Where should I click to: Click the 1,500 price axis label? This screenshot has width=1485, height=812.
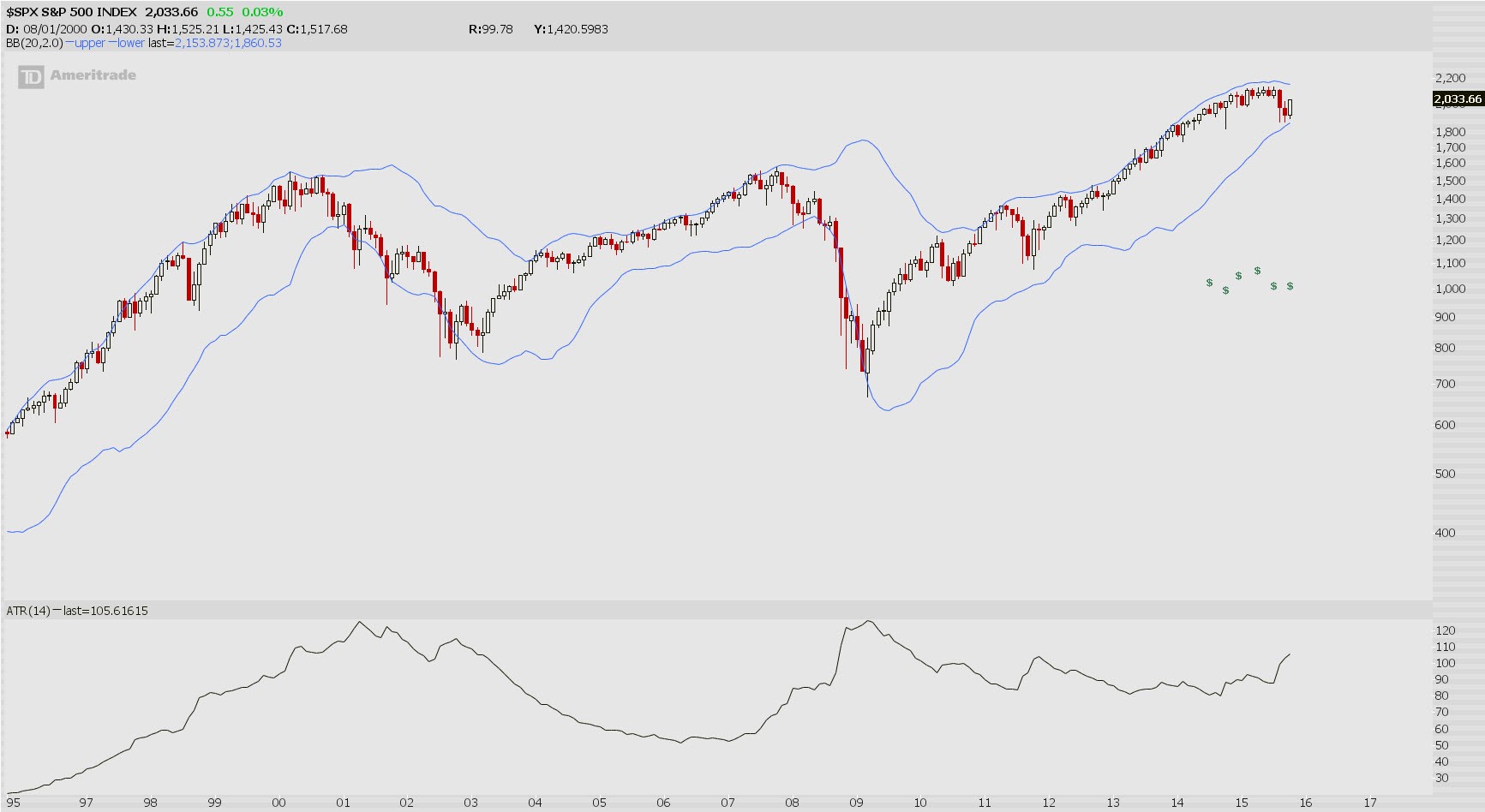coord(1450,181)
